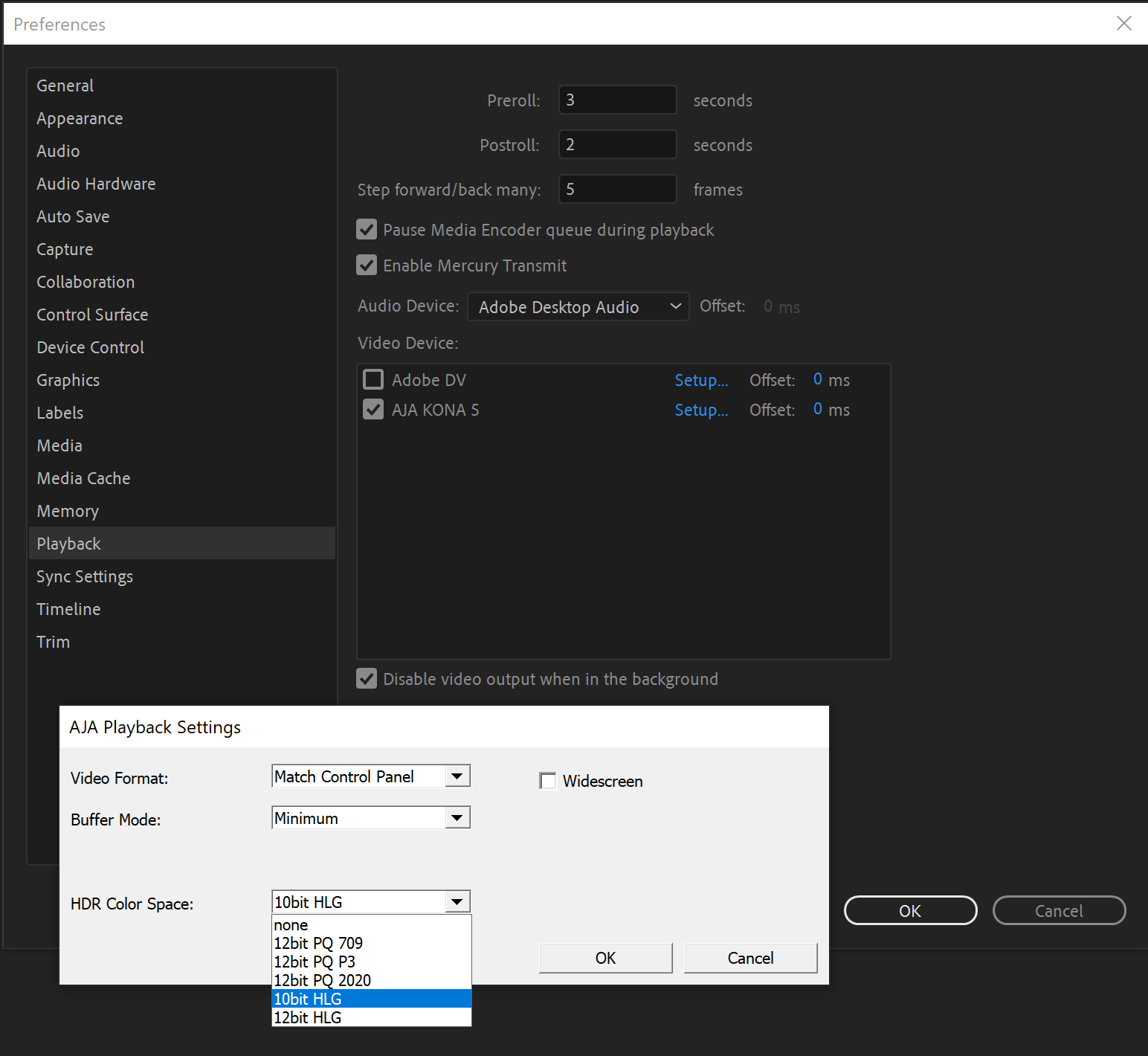Click the Preroll seconds field
The height and width of the screenshot is (1056, 1148).
(617, 100)
